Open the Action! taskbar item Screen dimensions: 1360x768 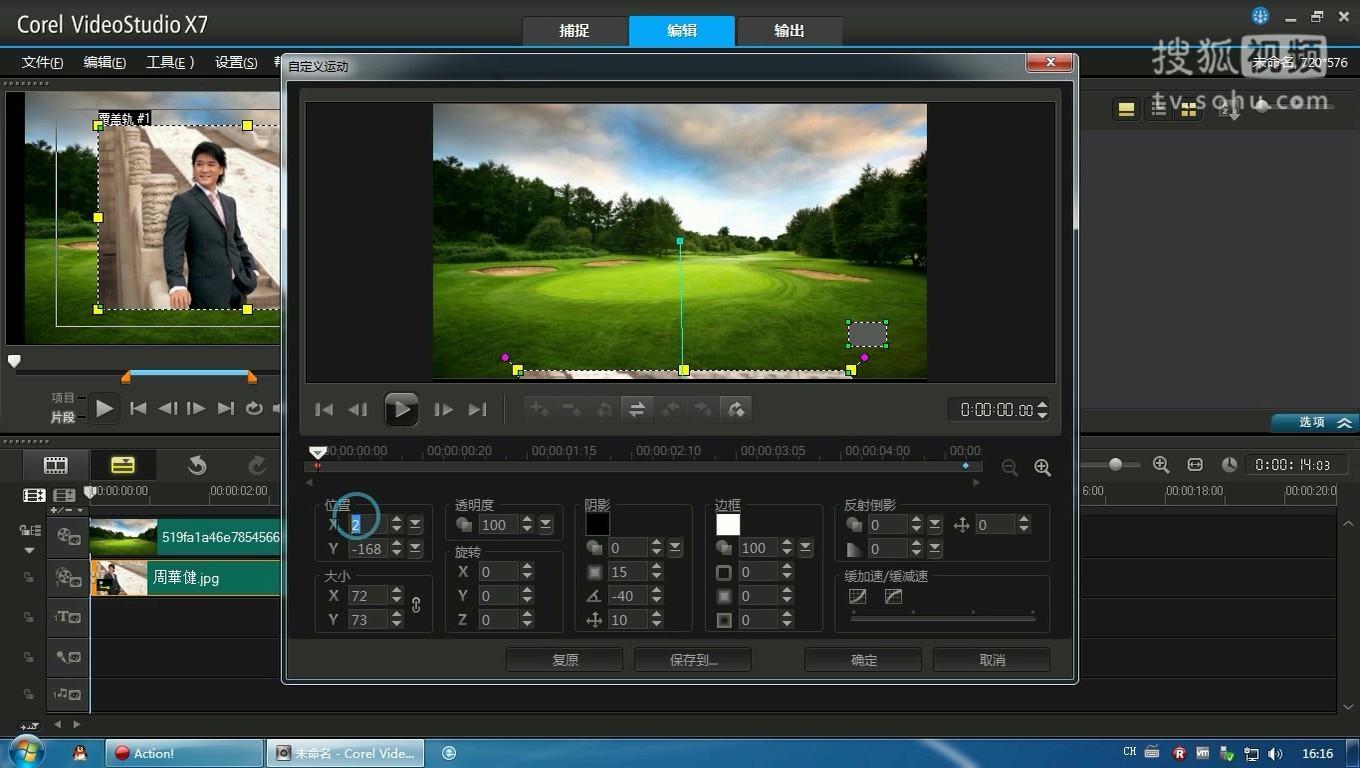tap(185, 753)
